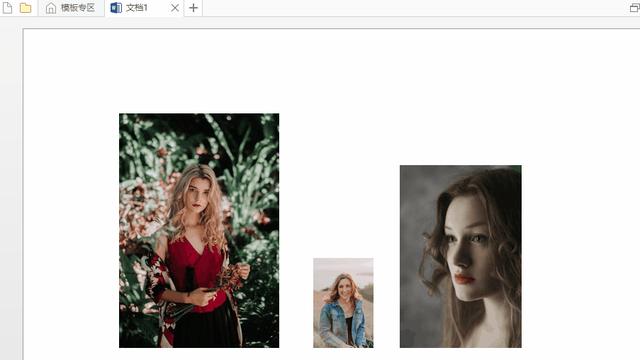Select the small denim jacket woman photo
This screenshot has width=640, height=360.
click(x=343, y=303)
